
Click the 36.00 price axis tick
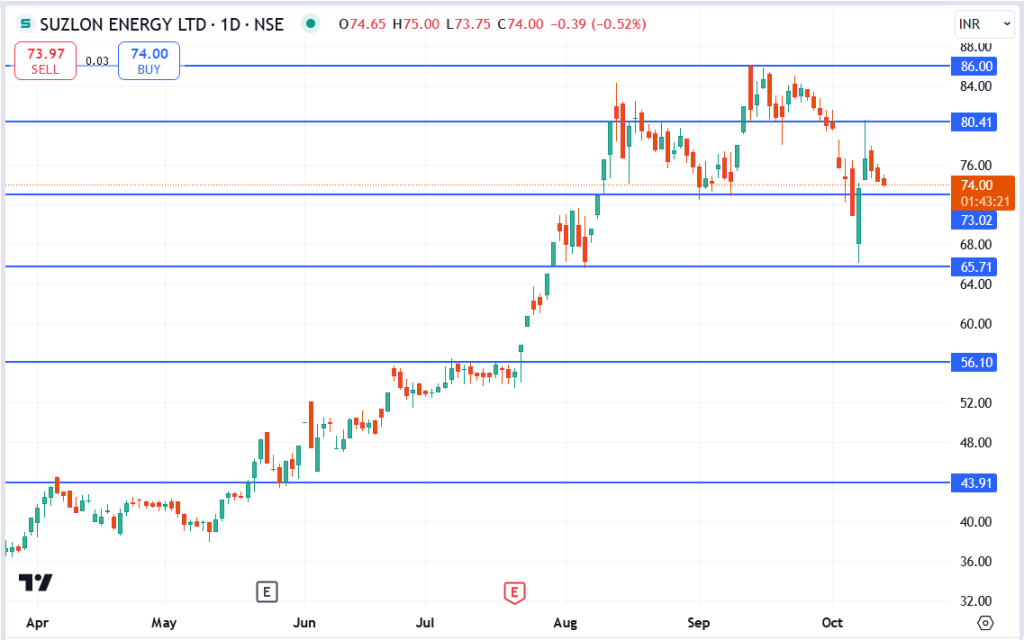tap(976, 562)
